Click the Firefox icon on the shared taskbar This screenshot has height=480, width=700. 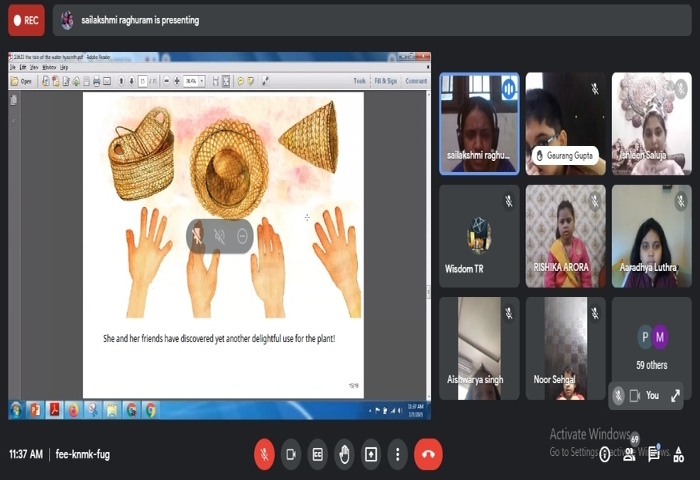click(74, 410)
